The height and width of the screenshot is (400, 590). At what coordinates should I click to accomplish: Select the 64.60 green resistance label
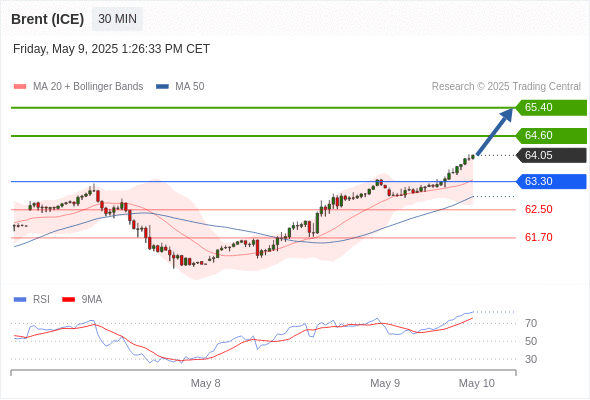click(551, 135)
